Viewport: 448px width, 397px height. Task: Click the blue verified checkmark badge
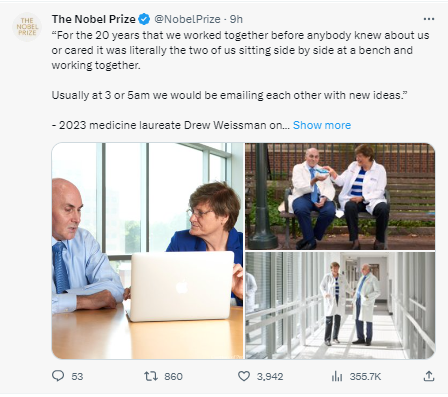tap(144, 19)
